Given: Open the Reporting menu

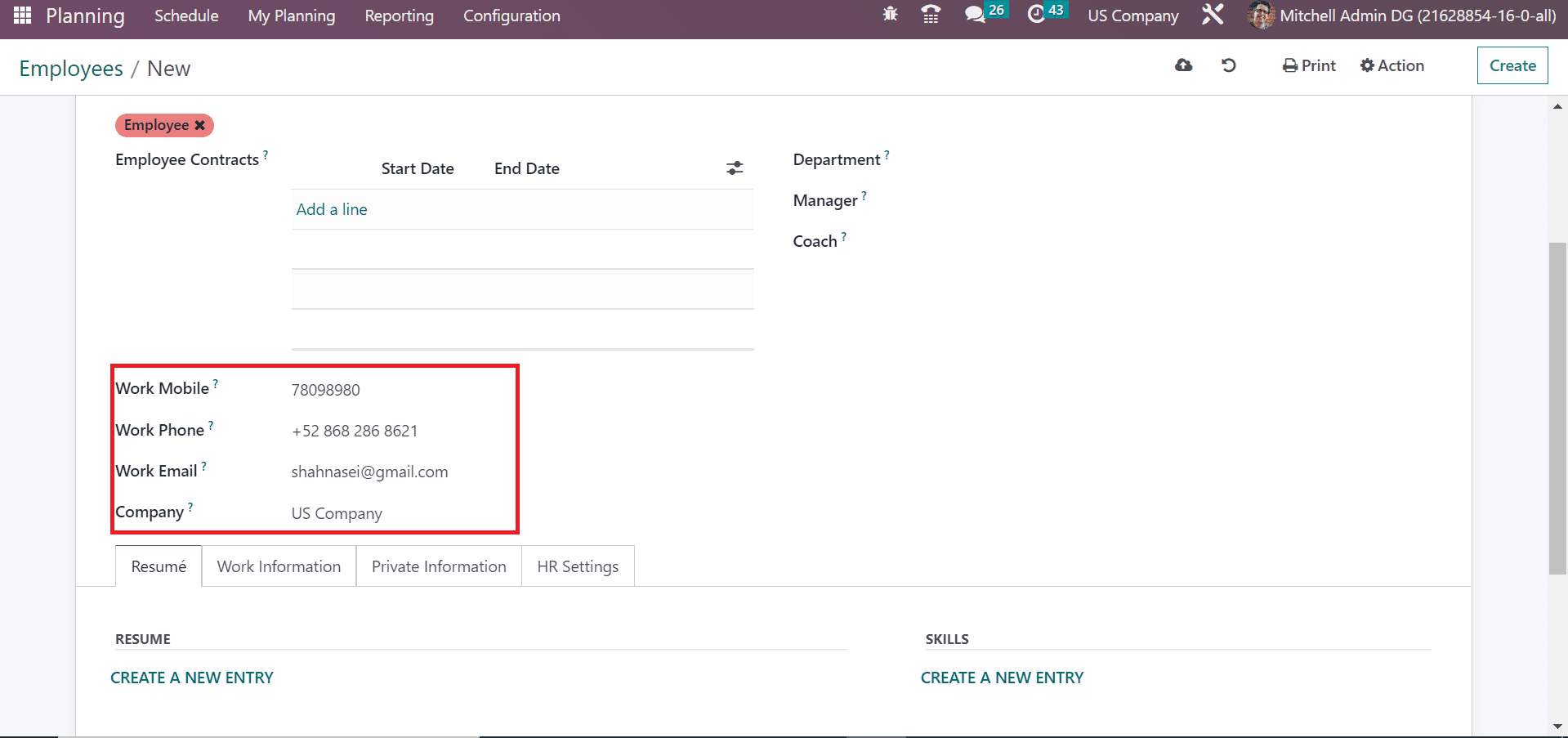Looking at the screenshot, I should pyautogui.click(x=399, y=16).
